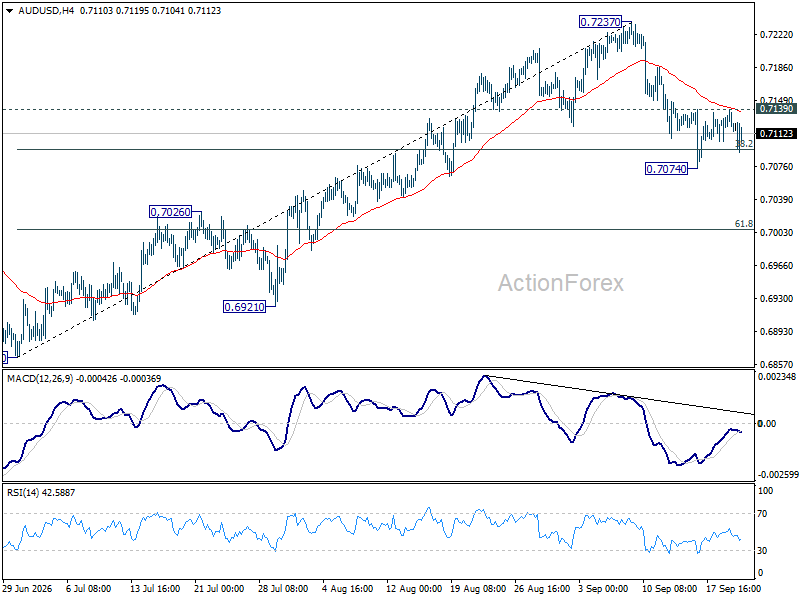
Task: Click the RSI 70 level marker
Action: [762, 514]
